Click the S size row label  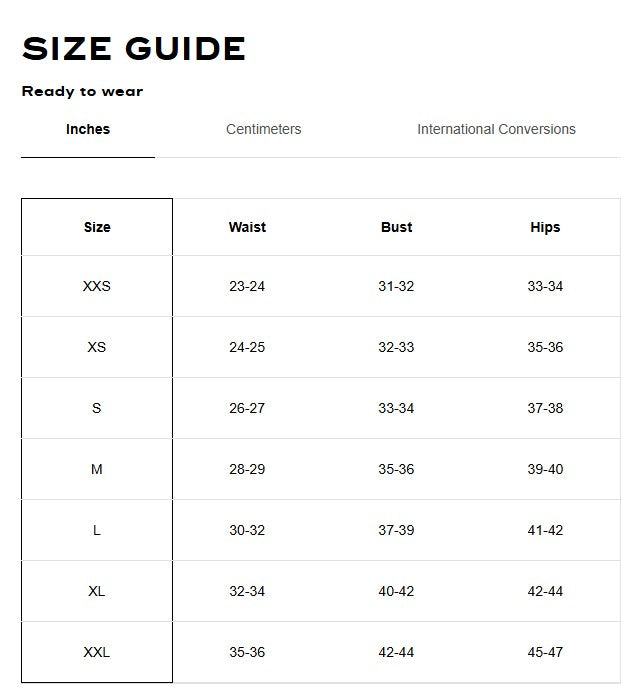(97, 408)
